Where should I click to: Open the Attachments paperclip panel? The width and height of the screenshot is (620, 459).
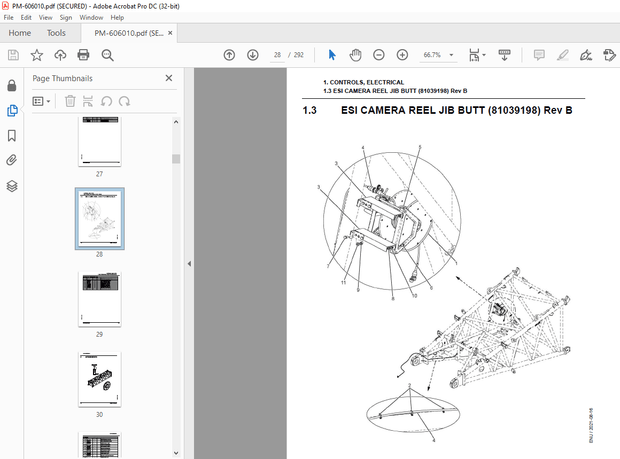(12, 160)
